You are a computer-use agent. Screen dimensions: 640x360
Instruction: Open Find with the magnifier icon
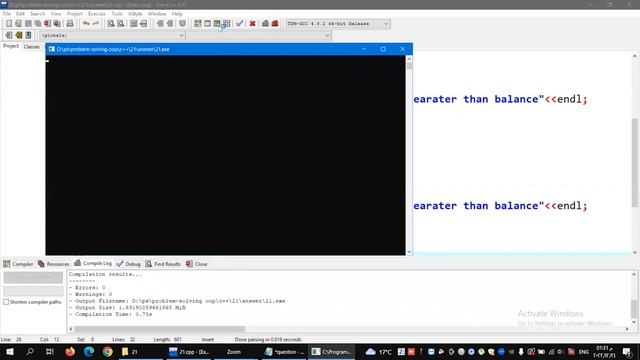click(x=111, y=24)
